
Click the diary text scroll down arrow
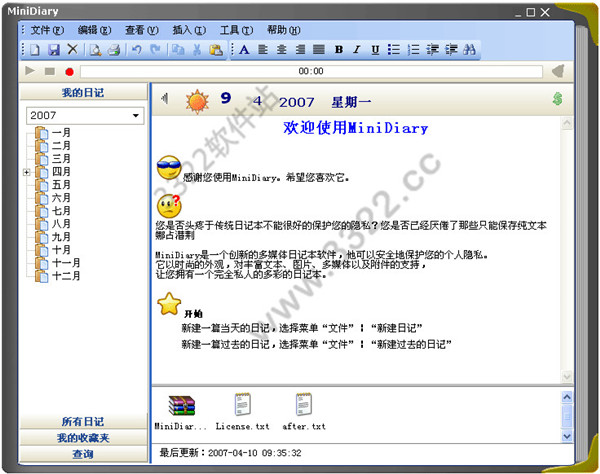coord(567,376)
